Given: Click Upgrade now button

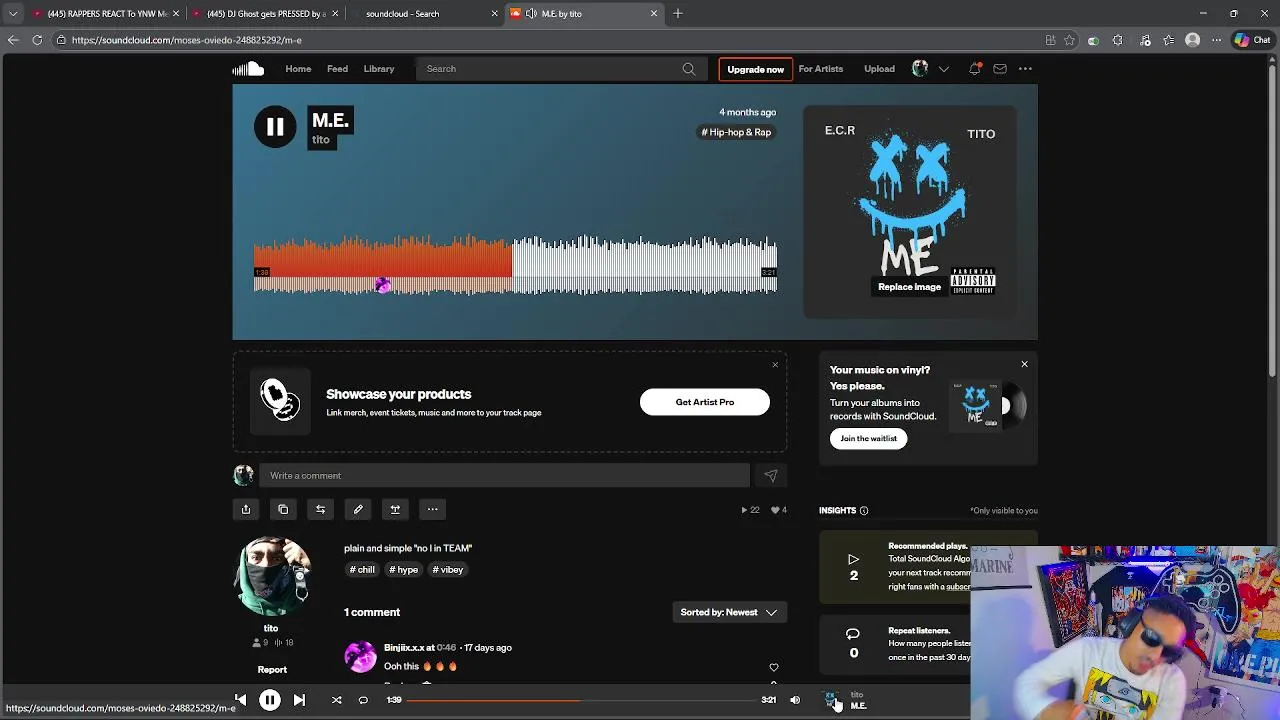Looking at the screenshot, I should [755, 69].
